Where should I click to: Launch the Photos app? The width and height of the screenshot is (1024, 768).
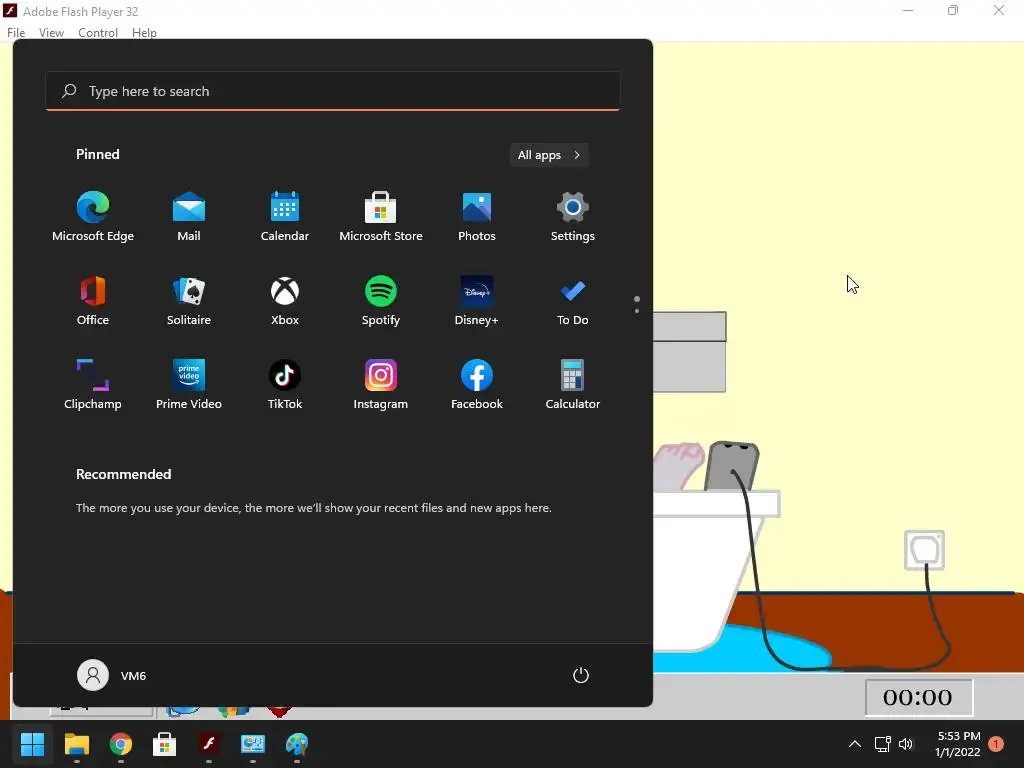pyautogui.click(x=477, y=217)
